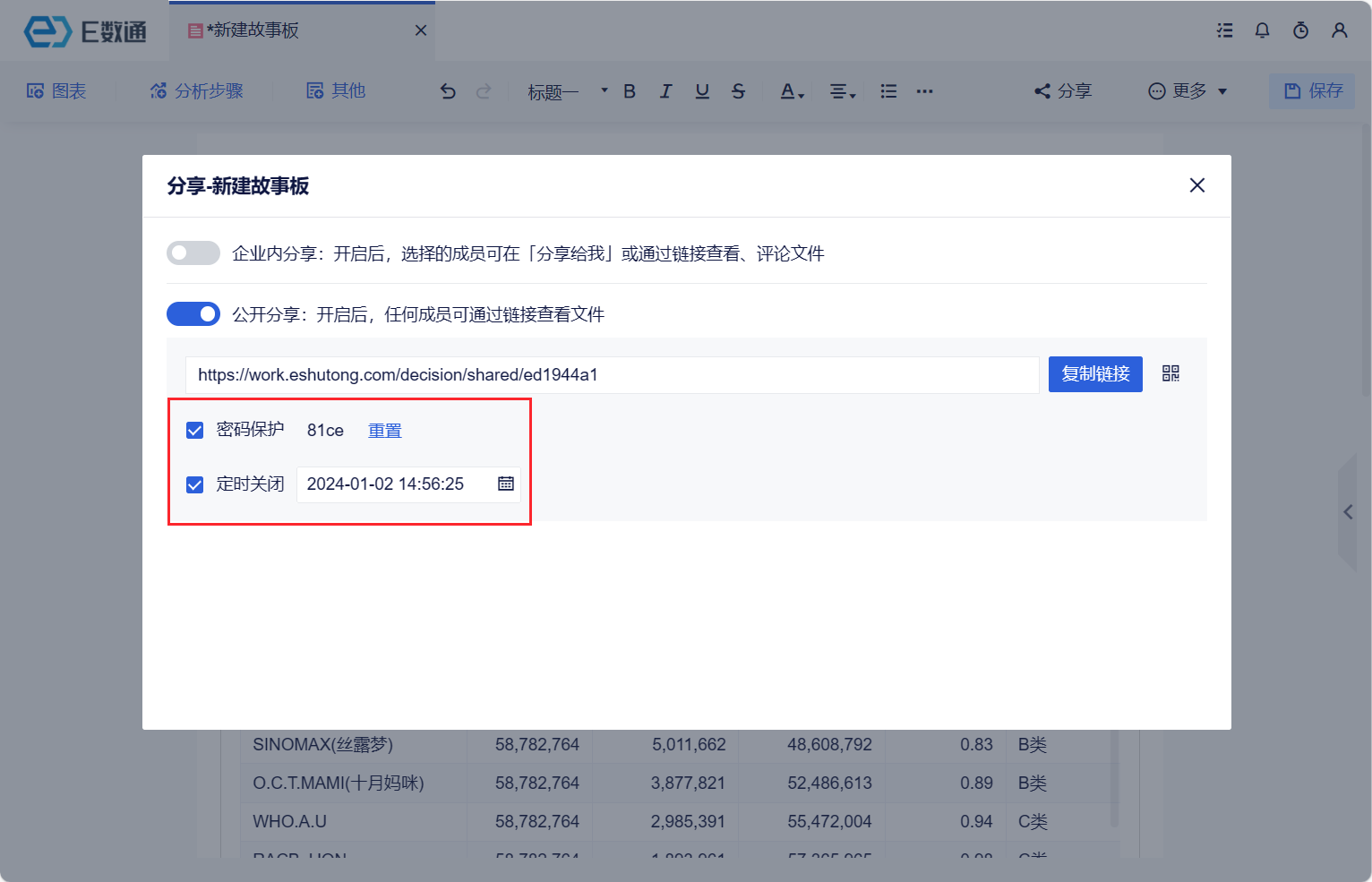
Task: Toggle italic formatting
Action: tap(665, 91)
